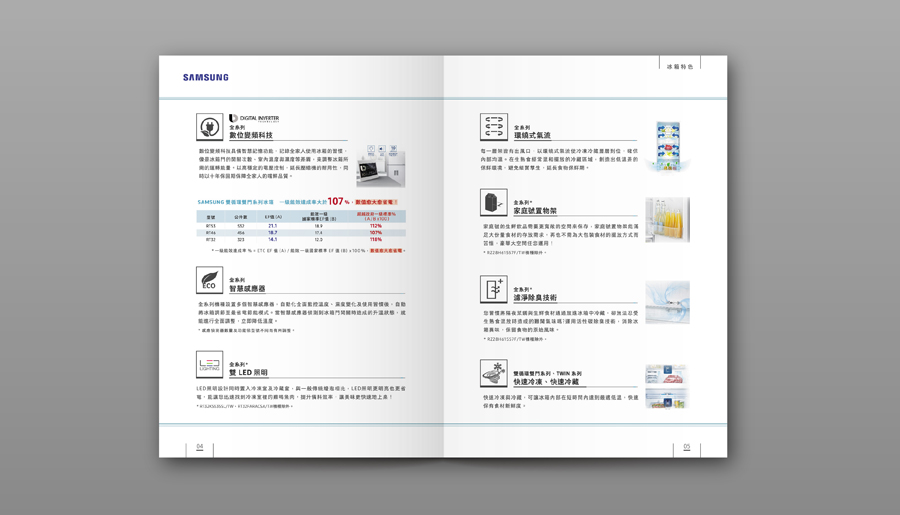900x515 pixels.
Task: Click the ECO leaf sensor icon
Action: 210,280
